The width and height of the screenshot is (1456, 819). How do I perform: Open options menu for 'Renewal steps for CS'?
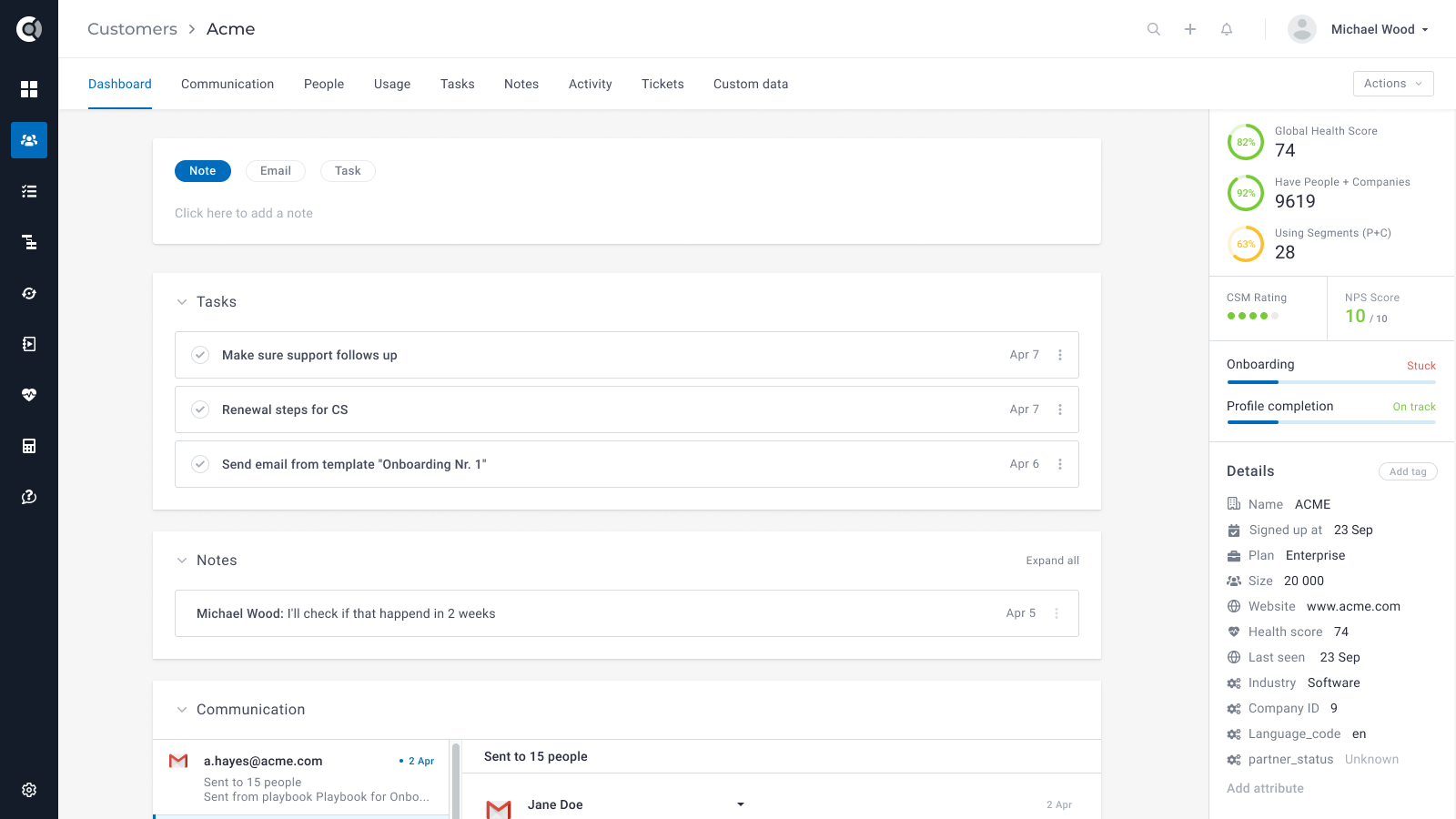1060,409
